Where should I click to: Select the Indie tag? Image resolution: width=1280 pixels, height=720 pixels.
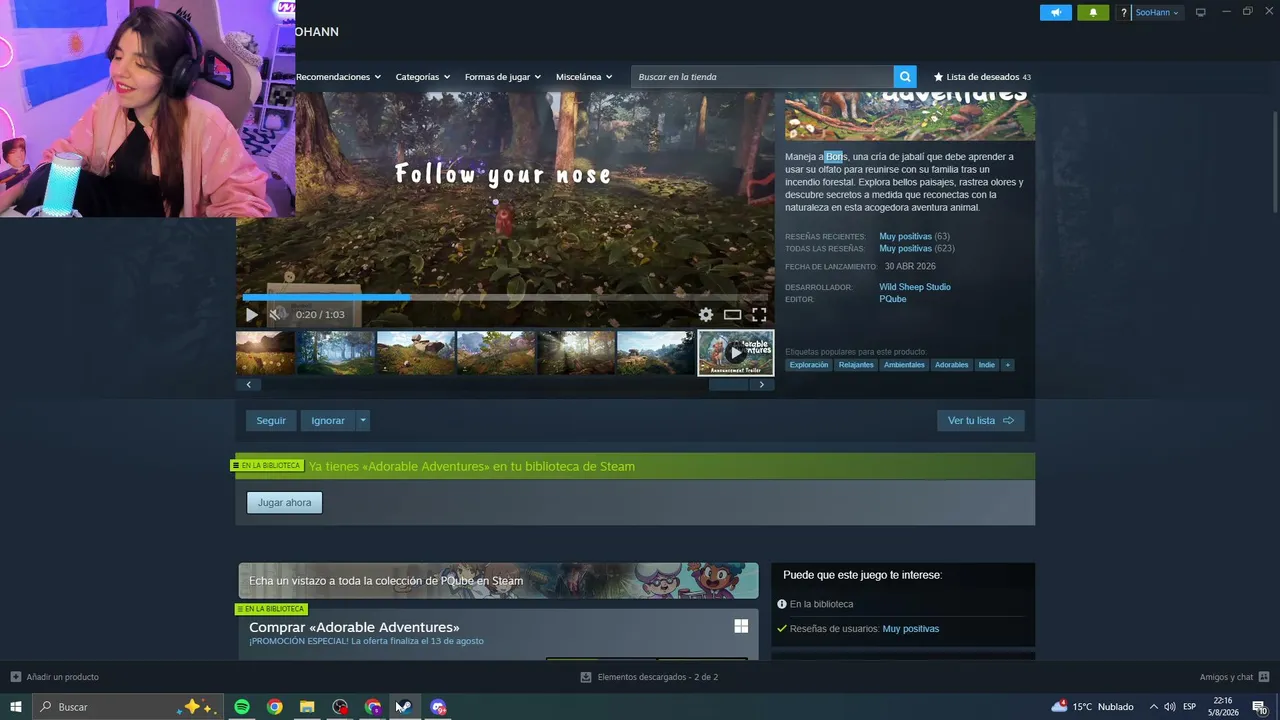(987, 365)
